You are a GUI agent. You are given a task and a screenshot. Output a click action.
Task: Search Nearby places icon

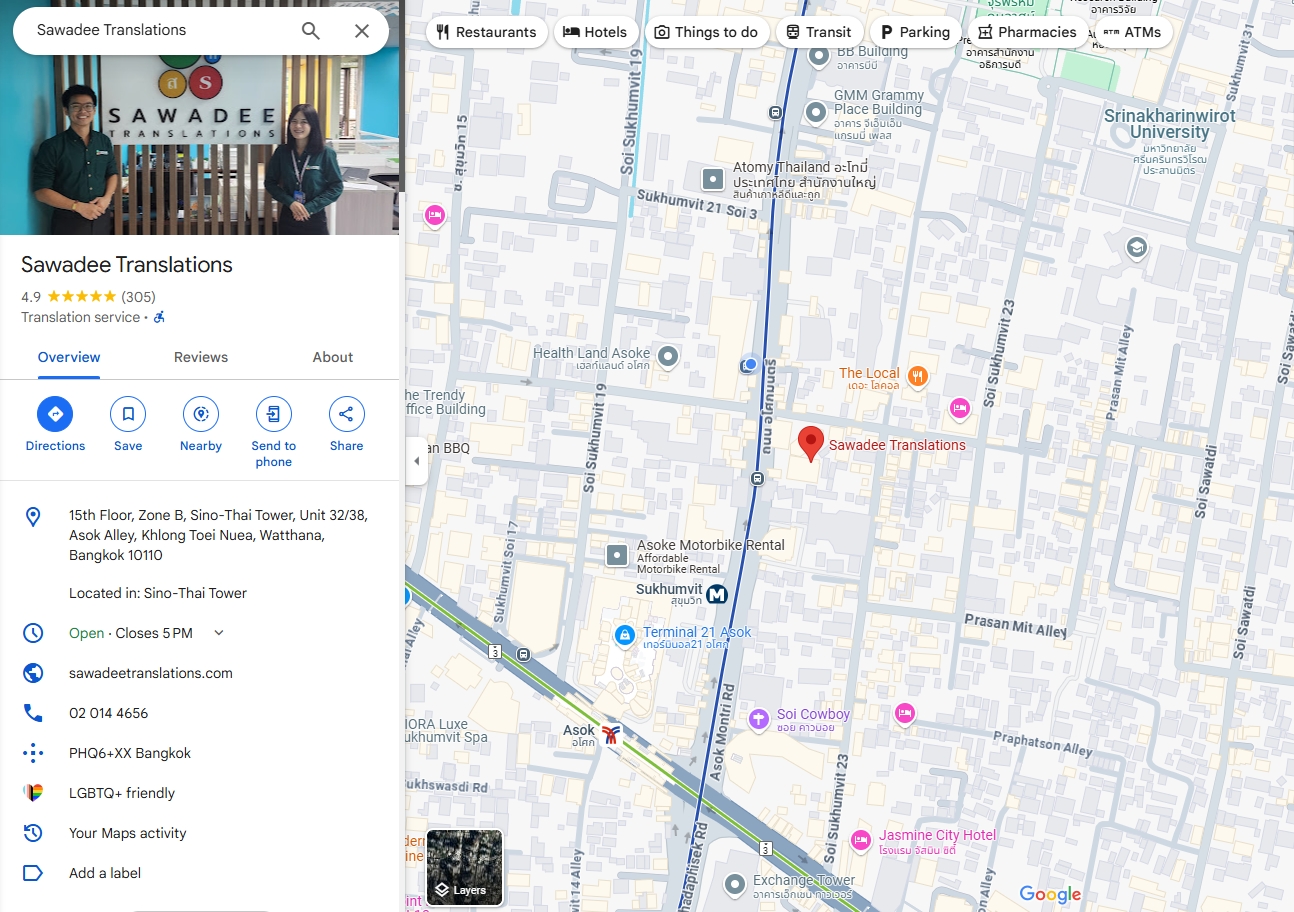[x=201, y=414]
